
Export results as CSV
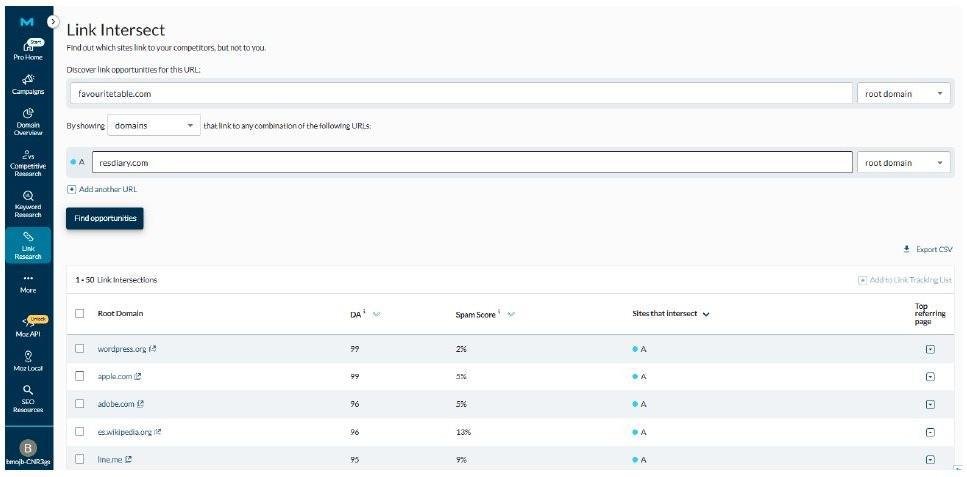point(928,249)
